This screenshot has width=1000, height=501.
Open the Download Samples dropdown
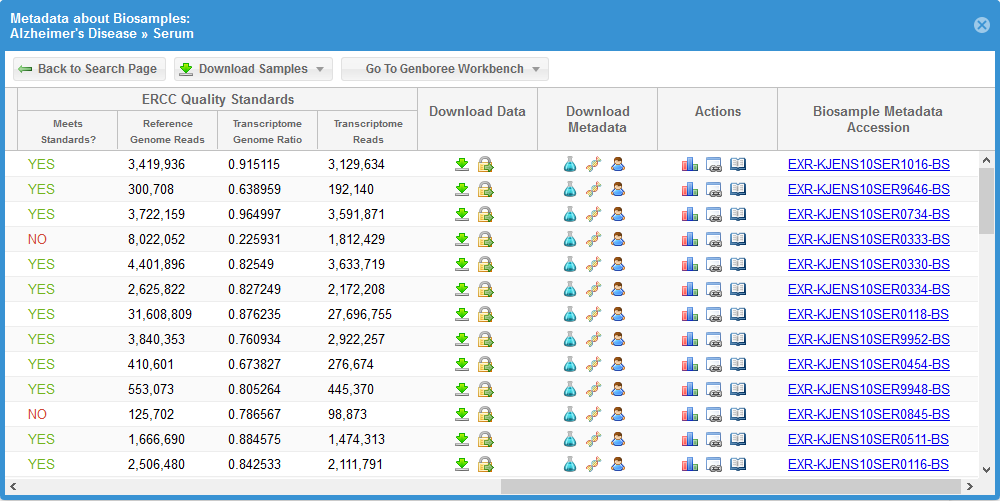tap(253, 69)
